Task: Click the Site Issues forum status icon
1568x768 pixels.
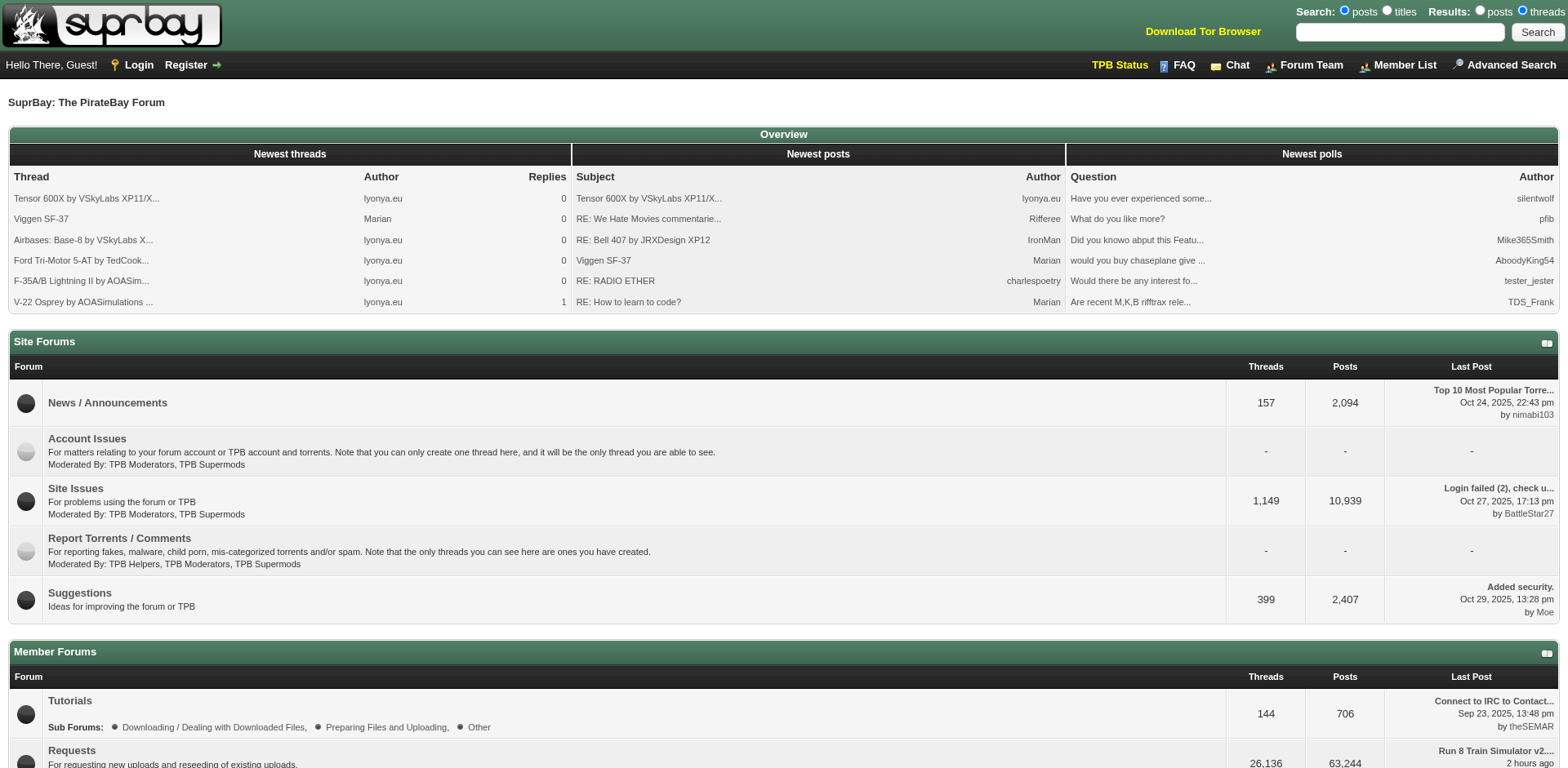Action: tap(26, 501)
